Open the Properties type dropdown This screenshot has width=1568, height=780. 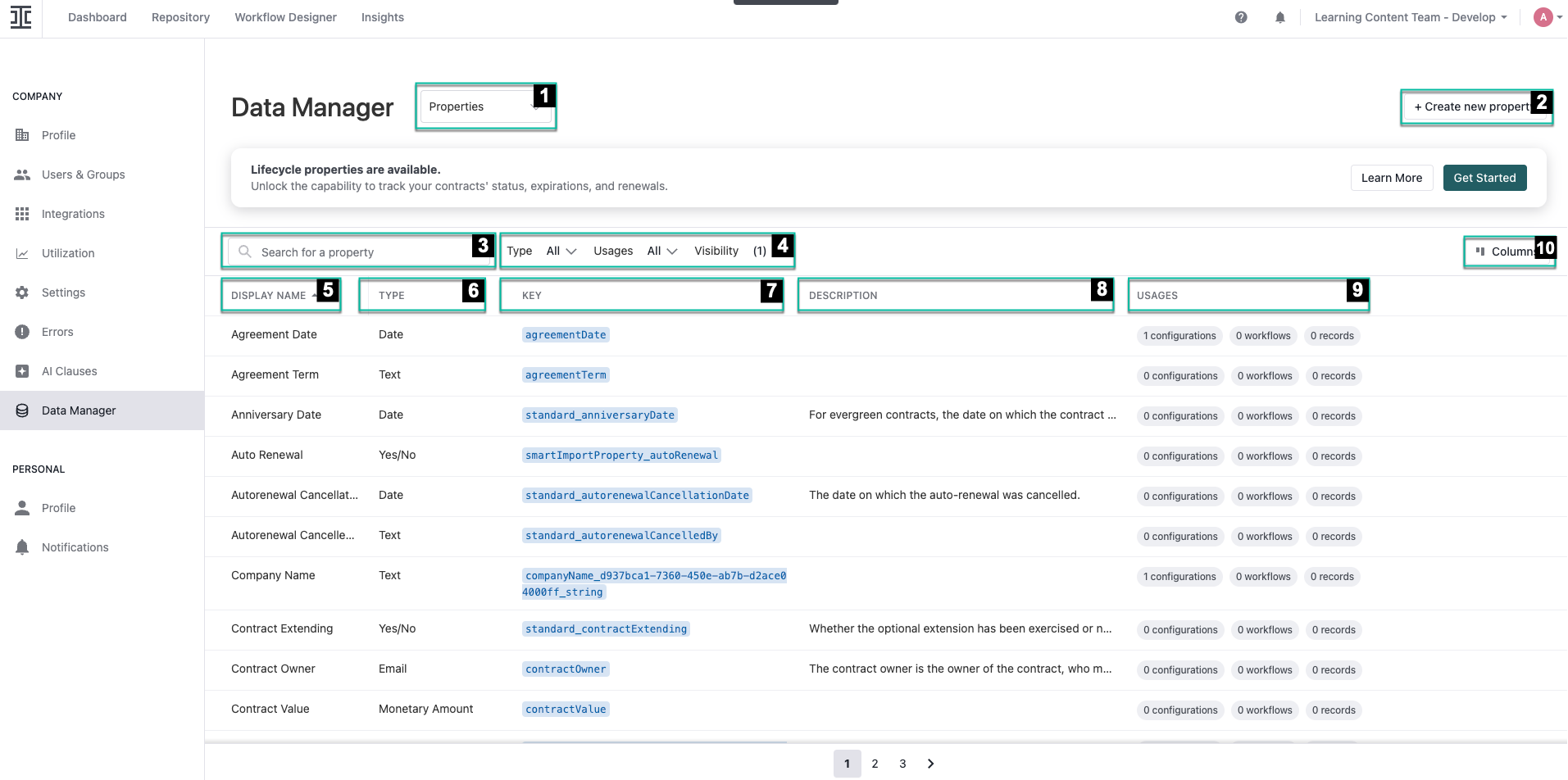[485, 106]
